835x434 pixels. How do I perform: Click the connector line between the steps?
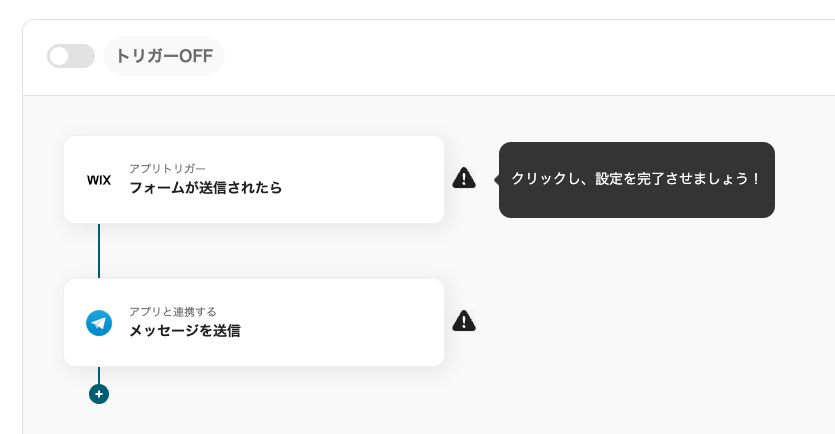coord(99,250)
